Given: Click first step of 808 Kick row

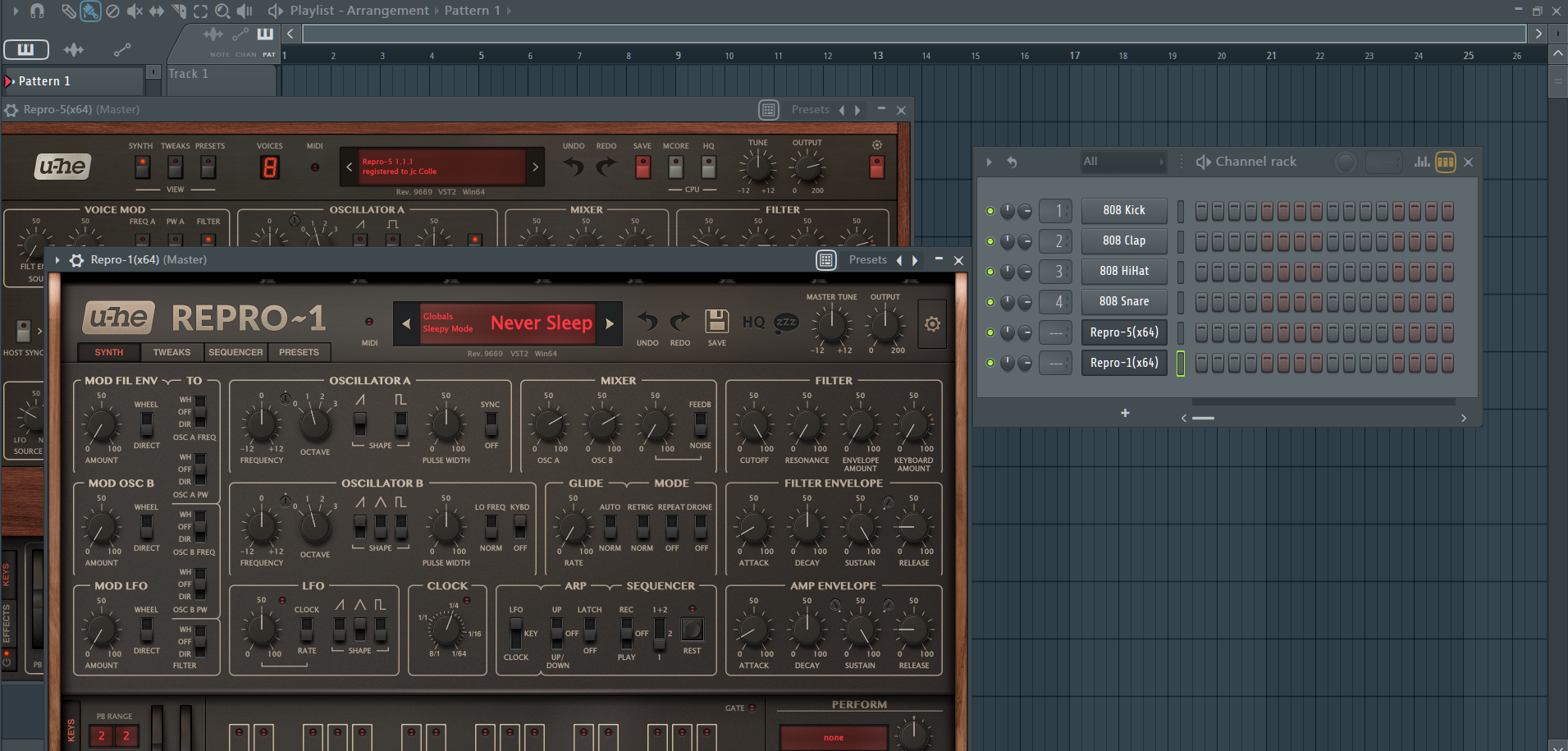Looking at the screenshot, I should coord(1201,211).
